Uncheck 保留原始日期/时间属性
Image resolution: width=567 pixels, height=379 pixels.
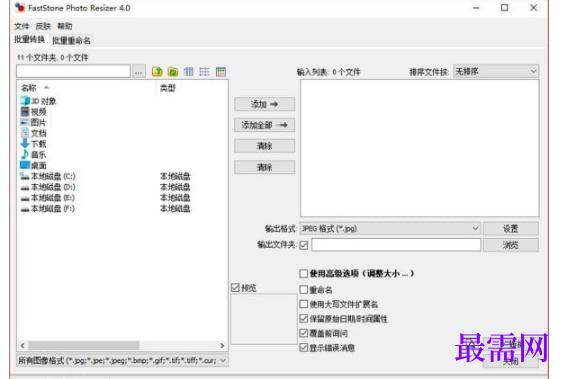(304, 319)
